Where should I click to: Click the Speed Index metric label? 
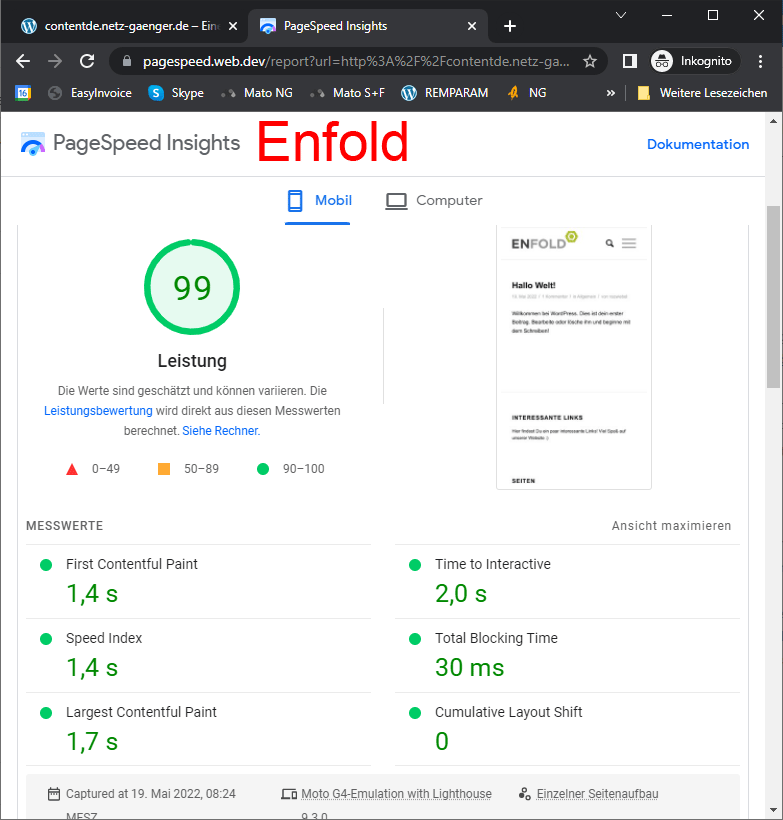(104, 639)
